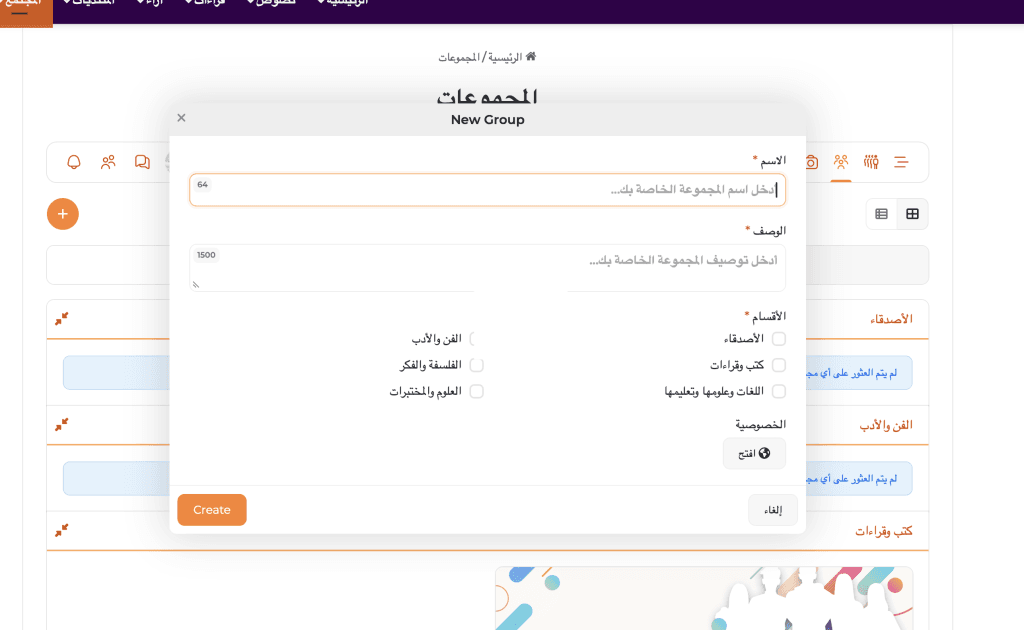Open the المنتديات menu in top navigation

pos(88,3)
